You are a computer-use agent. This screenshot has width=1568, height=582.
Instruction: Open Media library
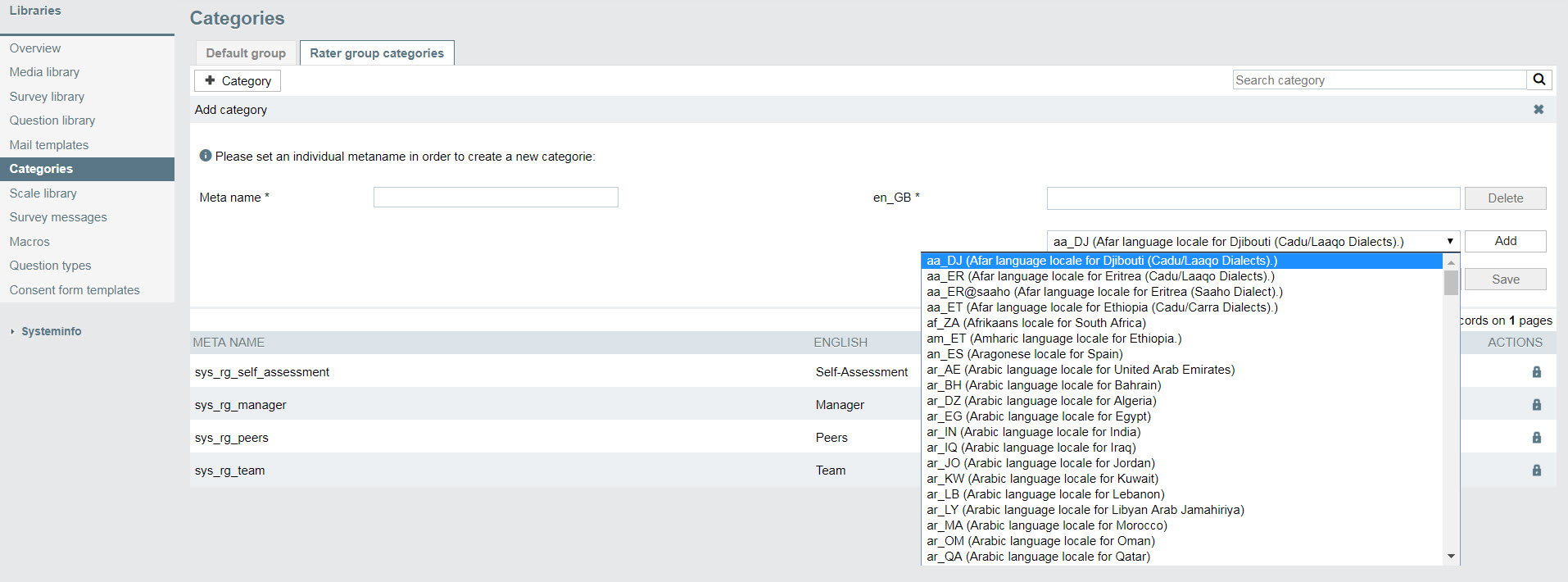pos(87,72)
